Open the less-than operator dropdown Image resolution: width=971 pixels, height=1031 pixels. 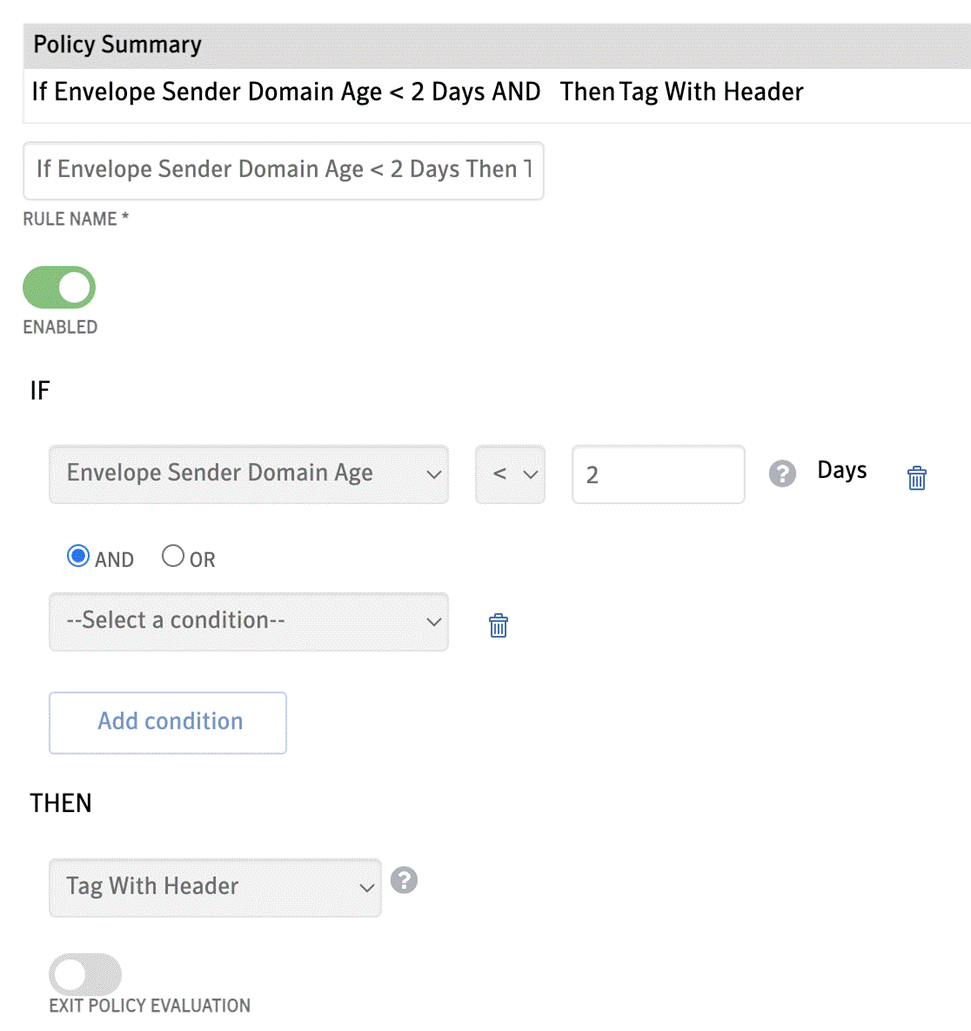[510, 474]
